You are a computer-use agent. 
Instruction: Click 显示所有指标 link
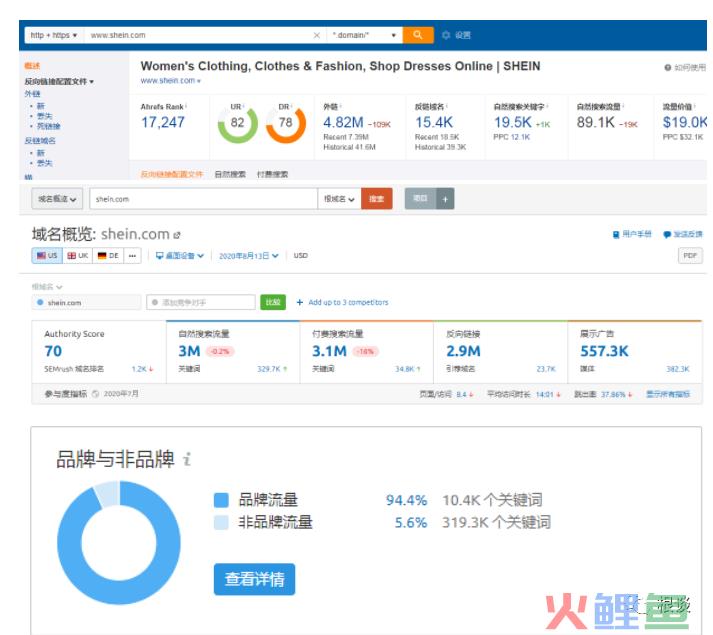(x=668, y=394)
